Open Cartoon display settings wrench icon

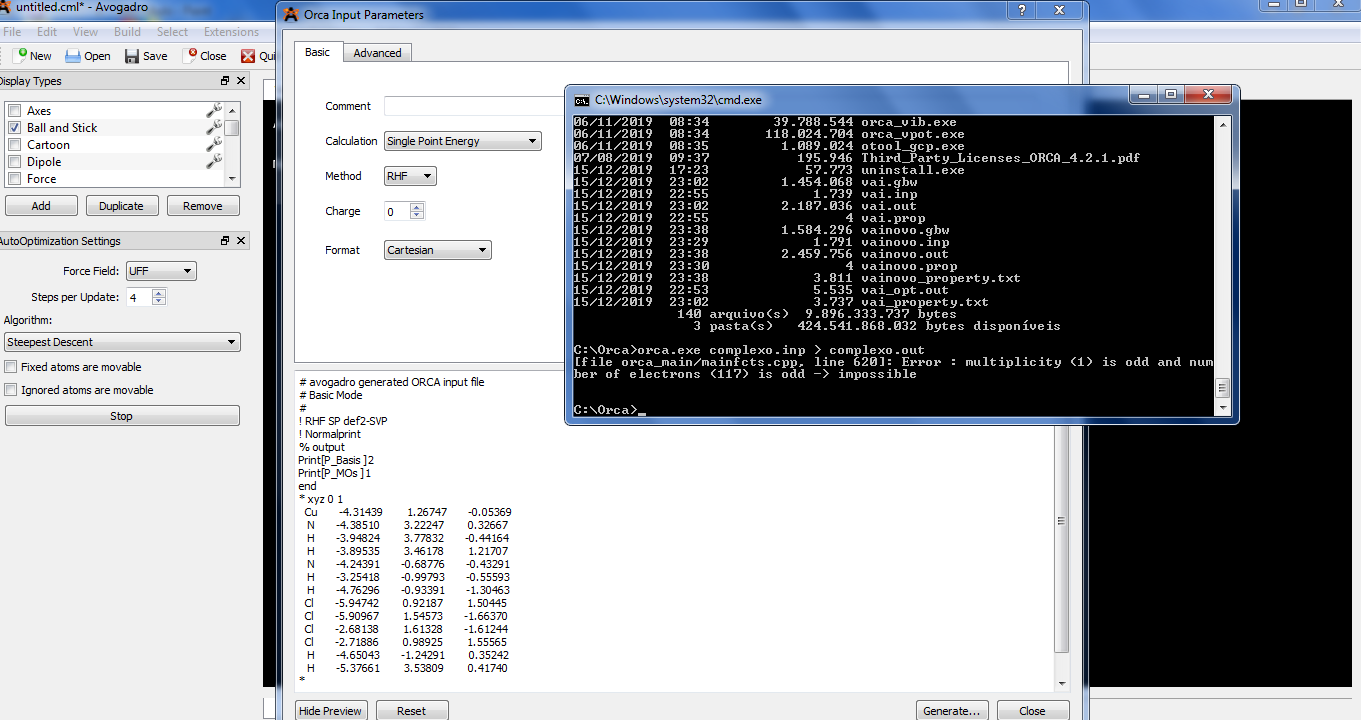213,145
